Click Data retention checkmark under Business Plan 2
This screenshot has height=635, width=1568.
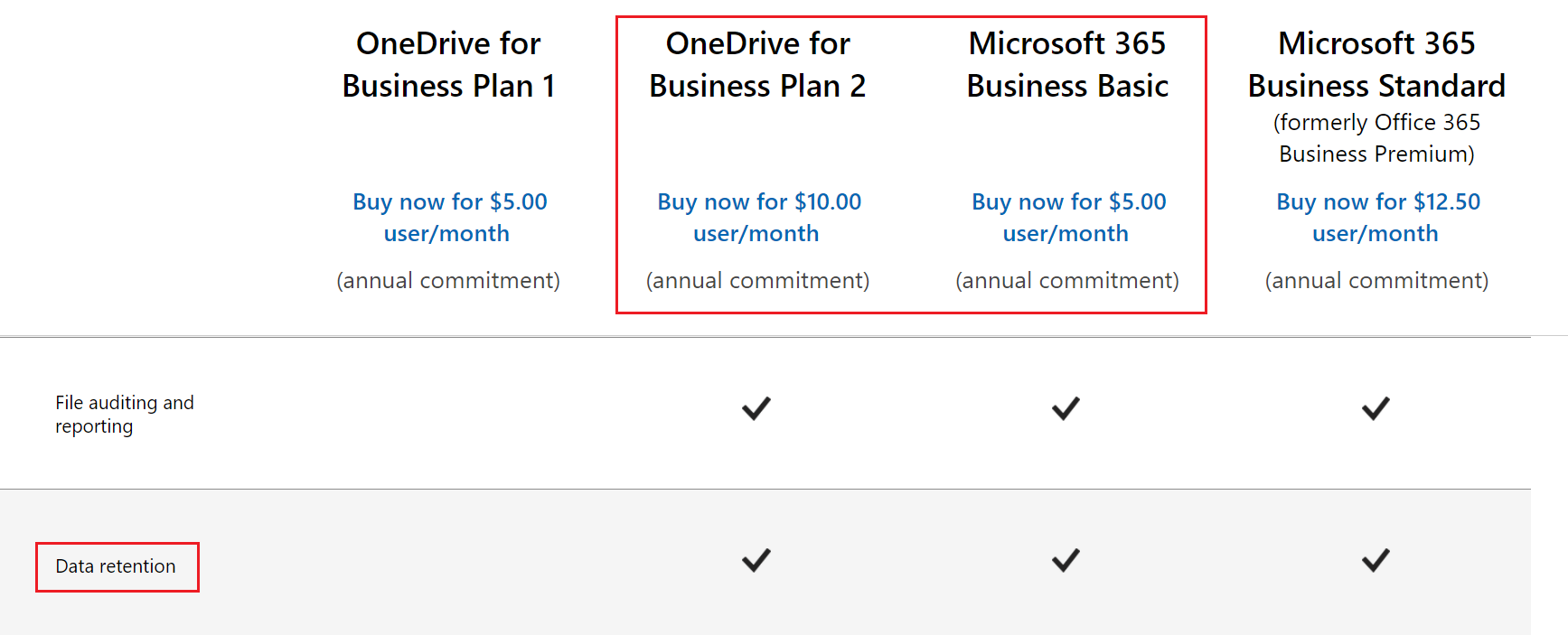(756, 560)
